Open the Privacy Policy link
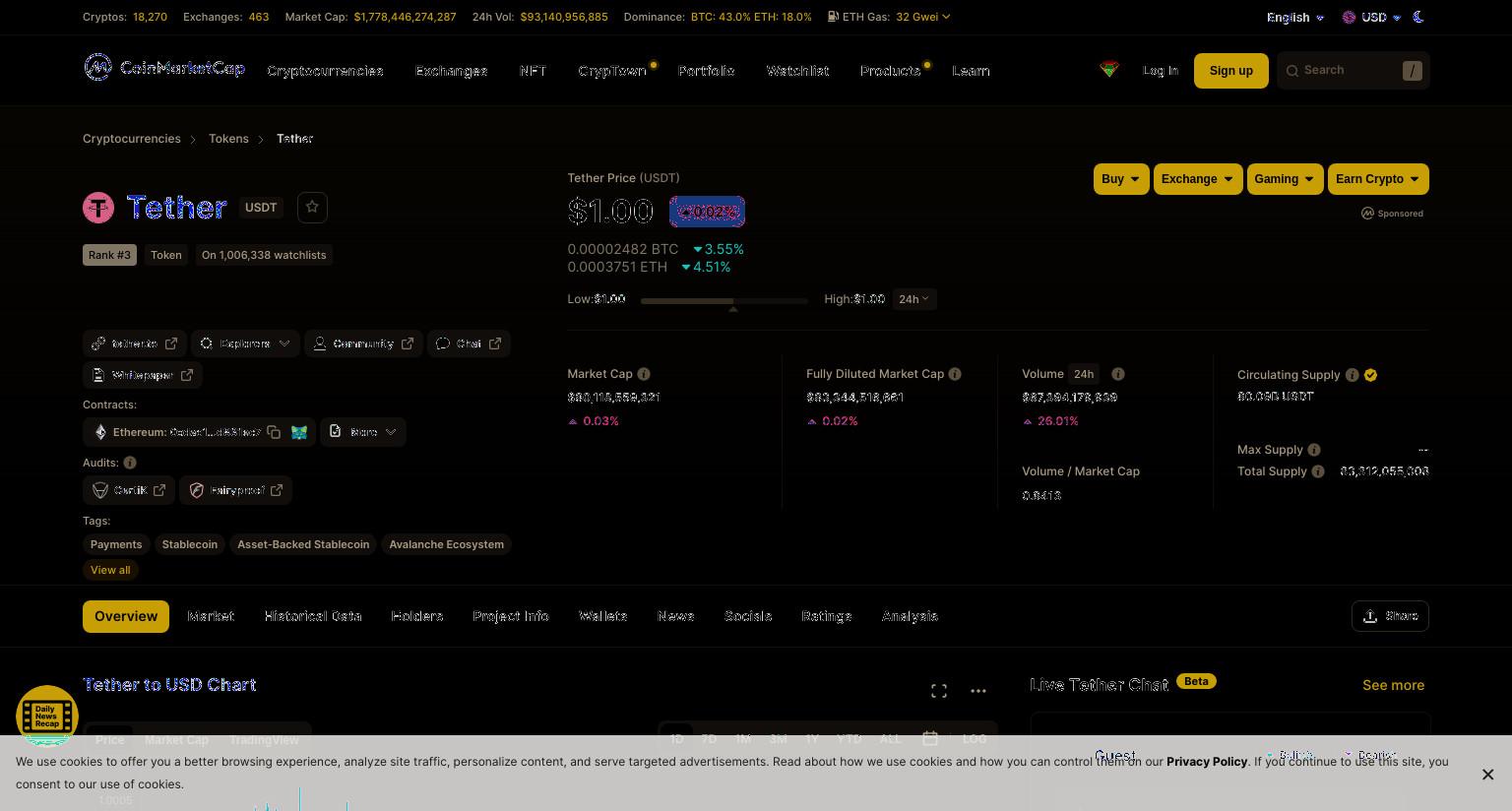Viewport: 1512px width, 811px height. [1207, 762]
